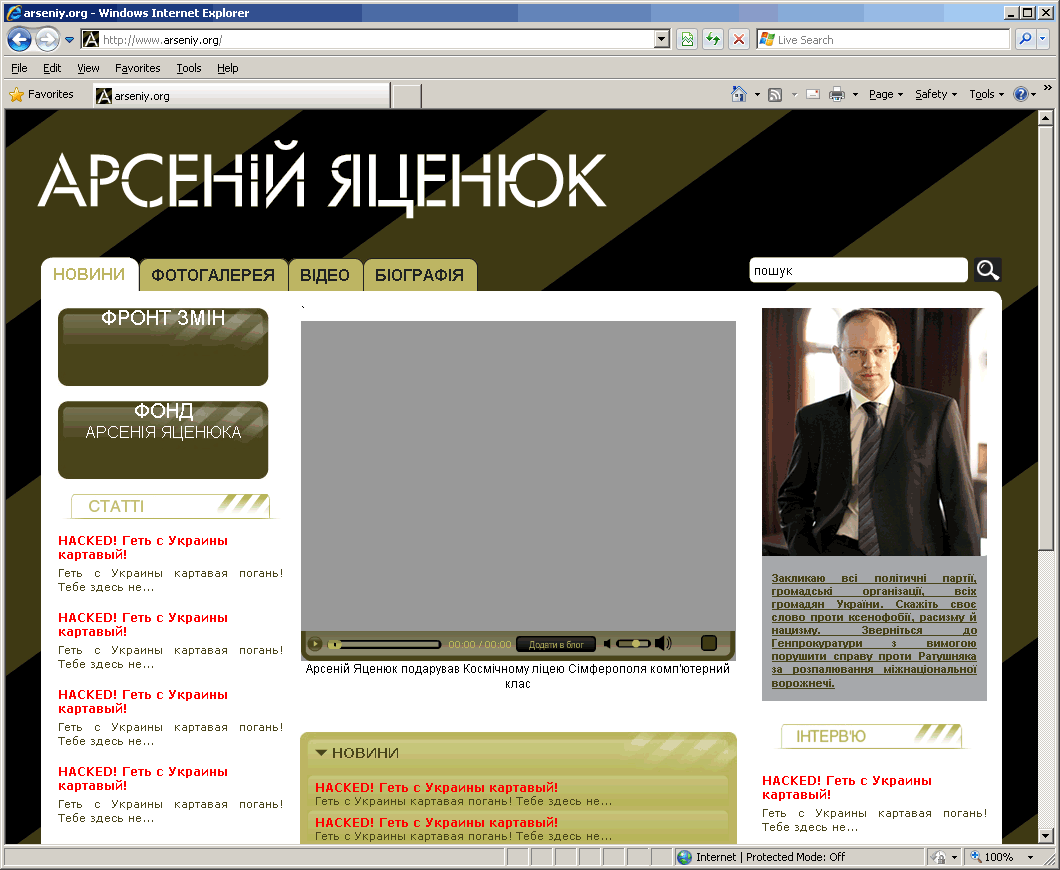
Task: Click the ФРОНТ ЗМІН banner button
Action: point(163,346)
